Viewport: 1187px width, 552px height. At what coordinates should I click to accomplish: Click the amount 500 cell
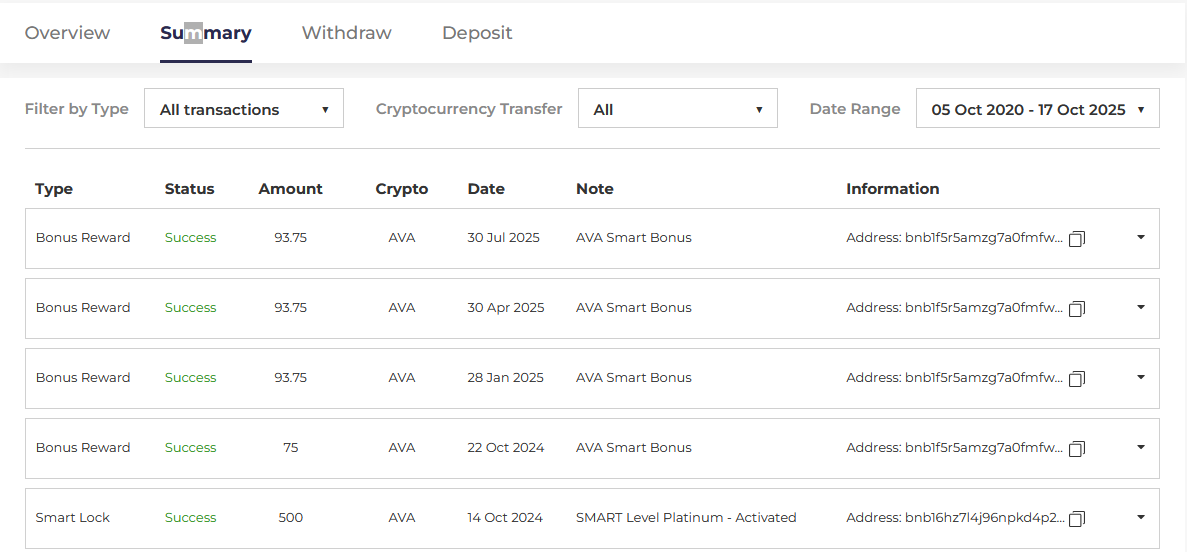click(x=291, y=518)
